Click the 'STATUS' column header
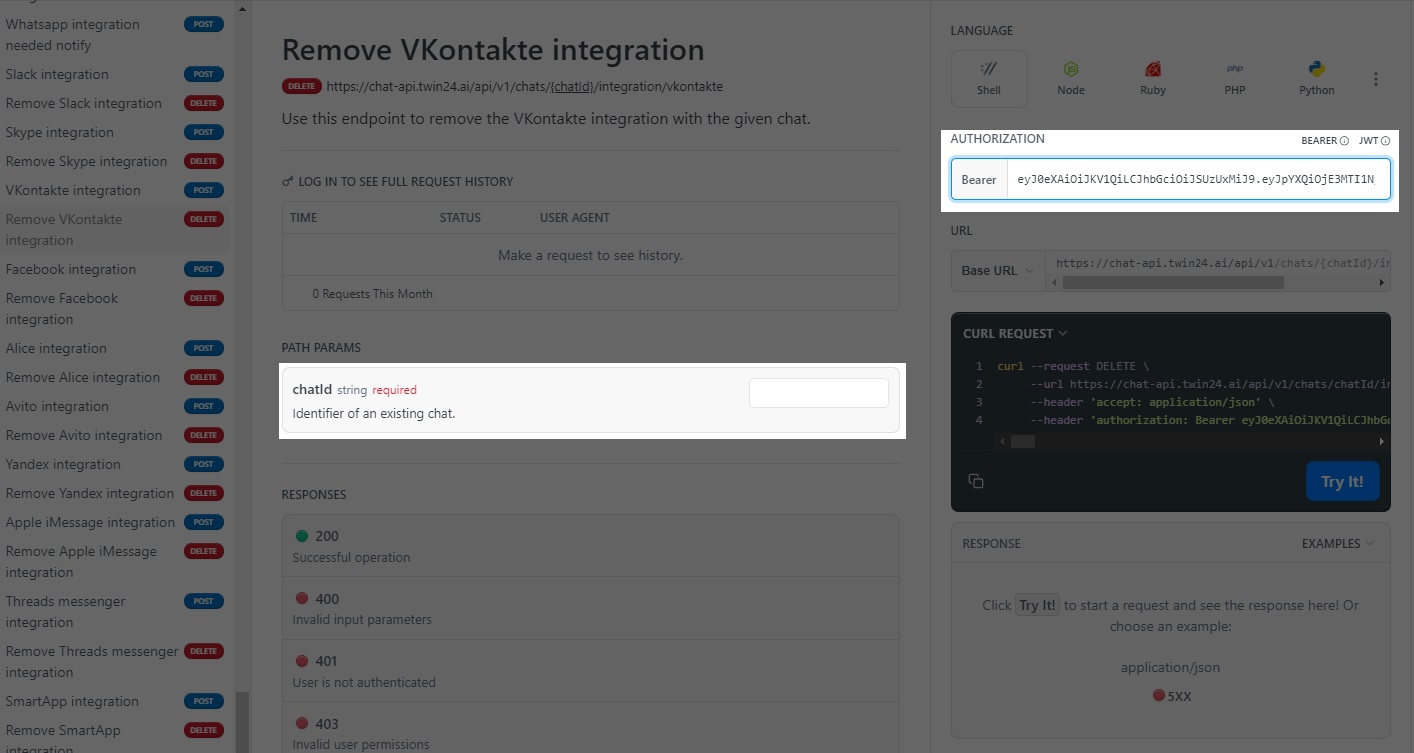 point(460,218)
